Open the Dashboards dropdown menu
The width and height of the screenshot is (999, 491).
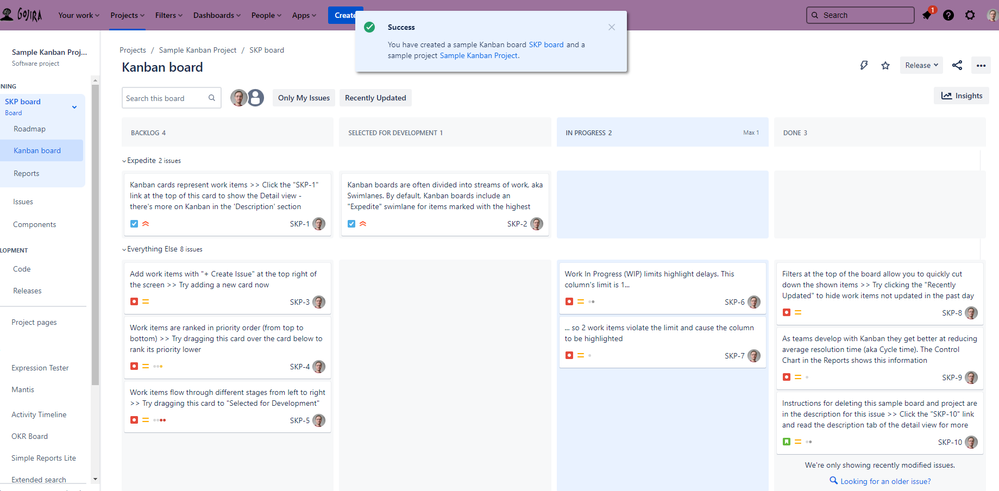click(217, 15)
